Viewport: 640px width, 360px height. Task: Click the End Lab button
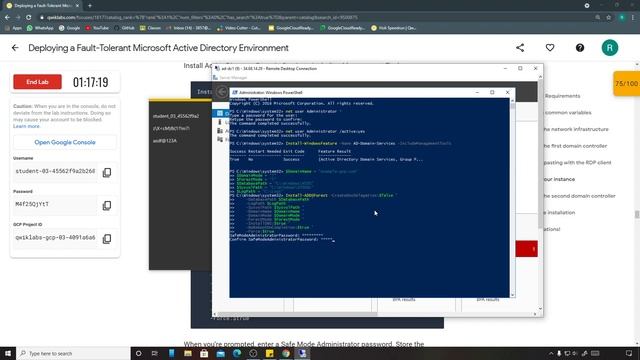click(38, 82)
